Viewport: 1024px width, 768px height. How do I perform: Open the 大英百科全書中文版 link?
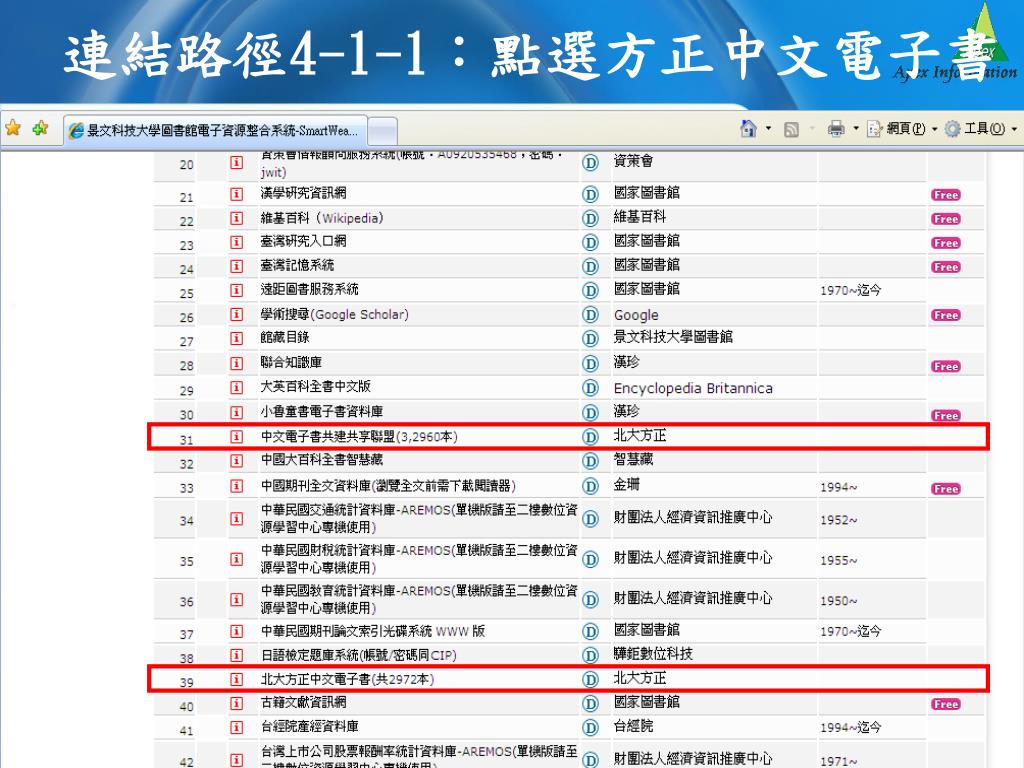[x=315, y=387]
